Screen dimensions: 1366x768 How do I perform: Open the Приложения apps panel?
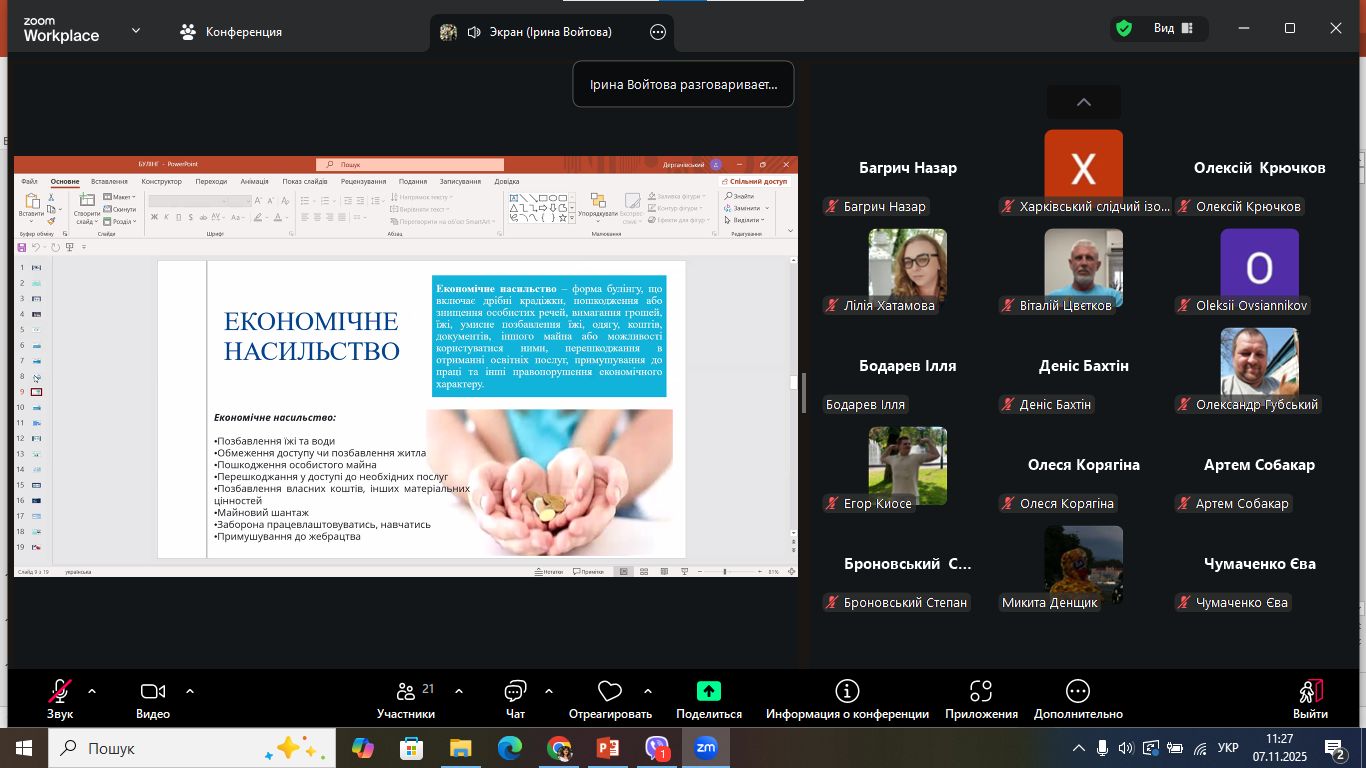980,698
